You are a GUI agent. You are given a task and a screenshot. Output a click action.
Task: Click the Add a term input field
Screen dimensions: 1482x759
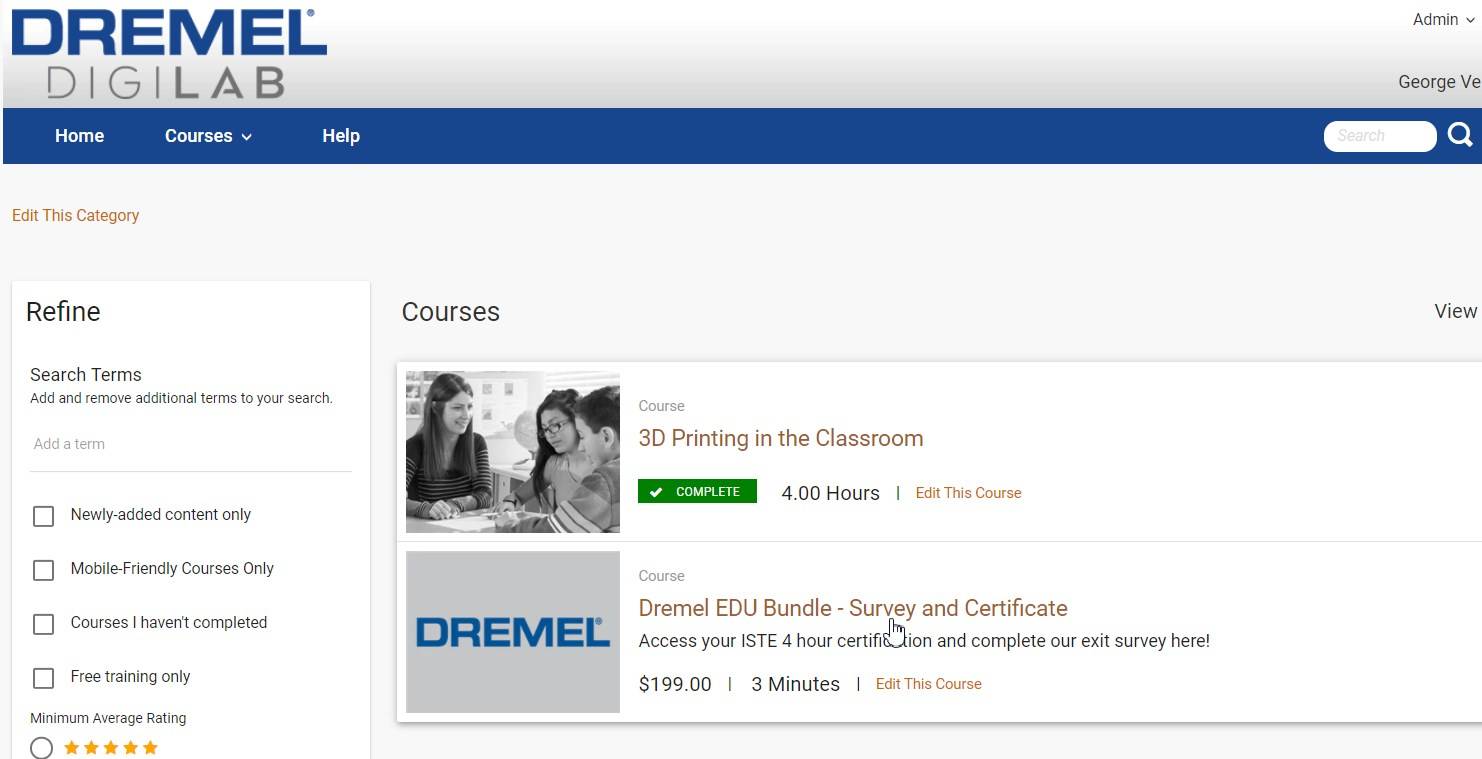pos(191,444)
